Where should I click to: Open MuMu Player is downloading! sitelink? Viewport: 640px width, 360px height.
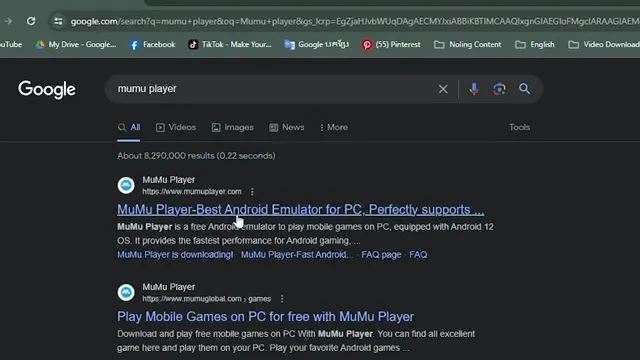[x=175, y=255]
